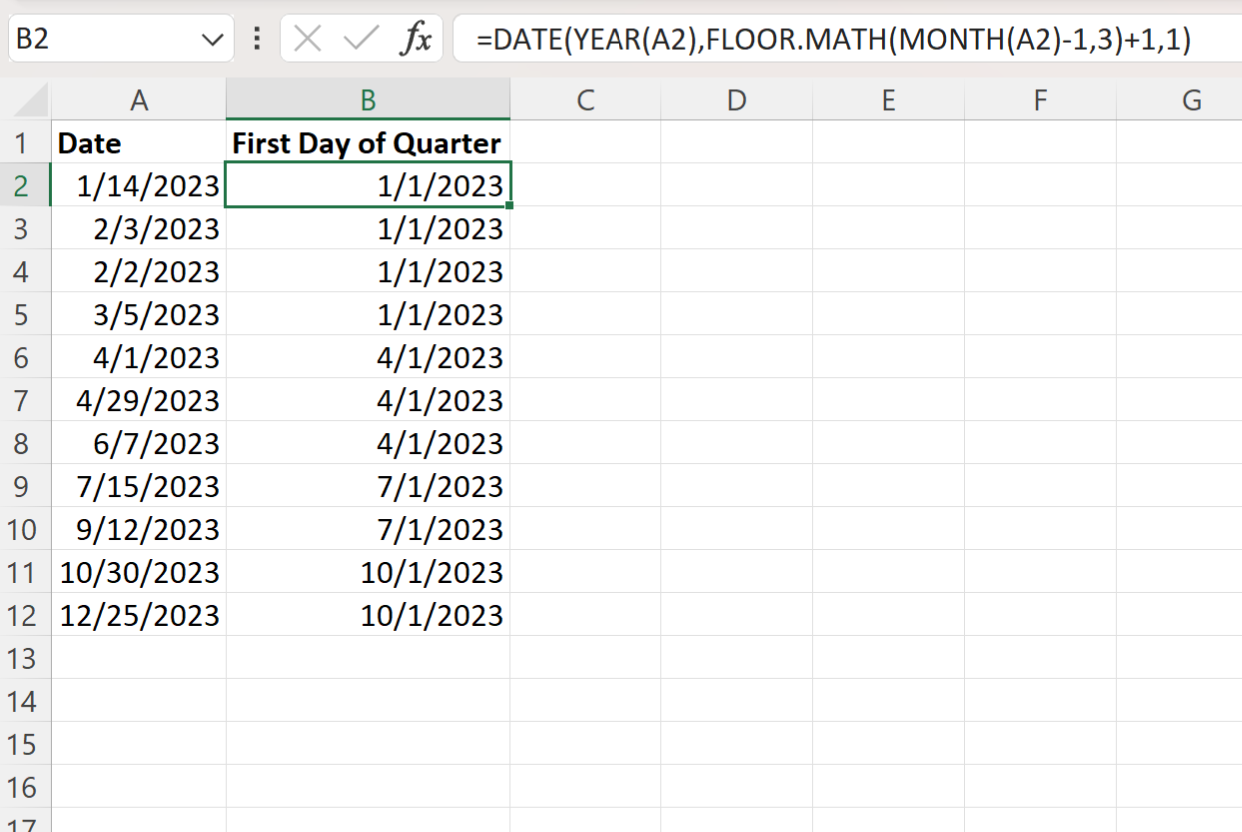Select row 13 header

[25, 659]
